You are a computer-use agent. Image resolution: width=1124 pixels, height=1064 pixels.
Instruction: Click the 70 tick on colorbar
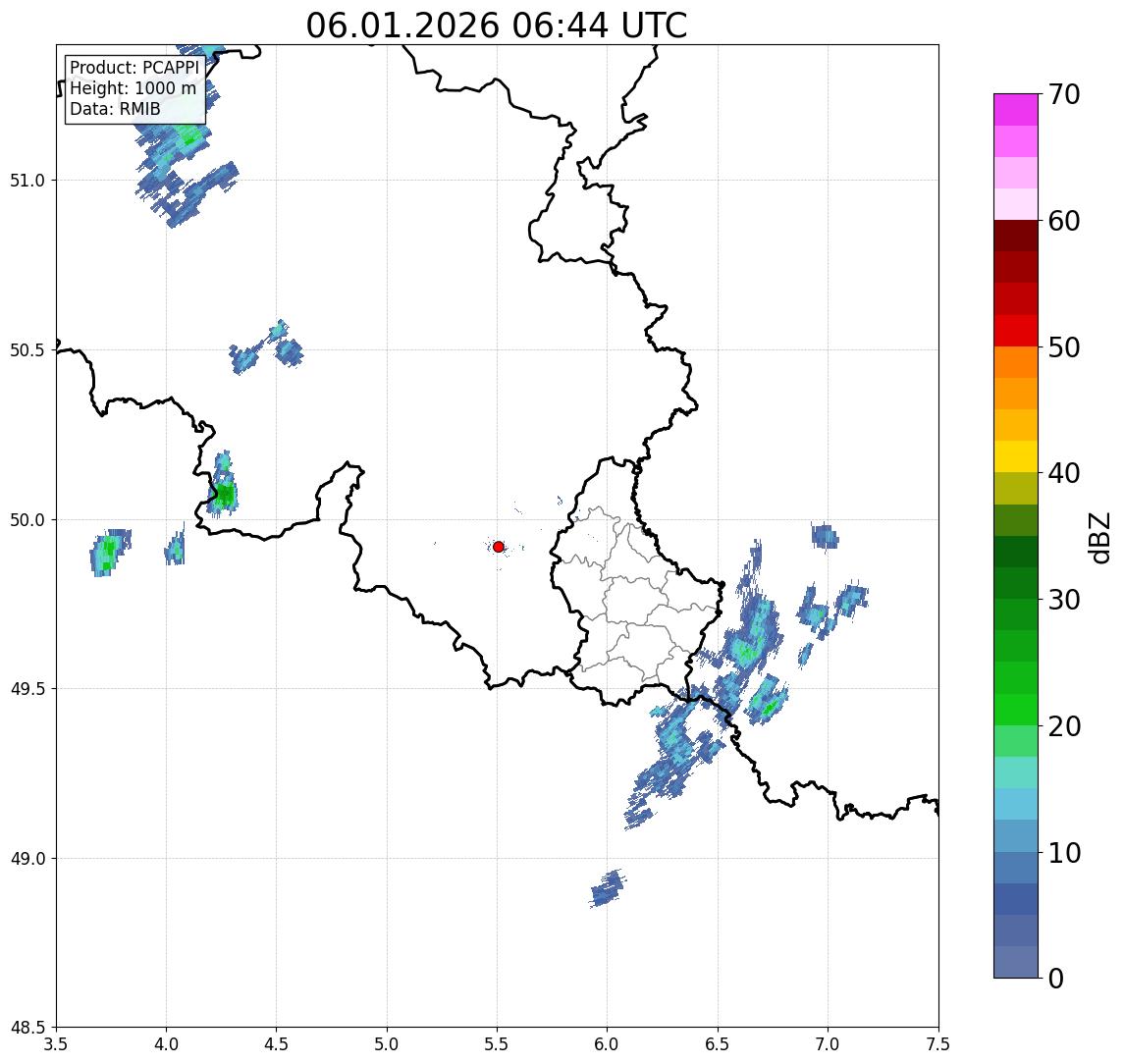point(1064,94)
